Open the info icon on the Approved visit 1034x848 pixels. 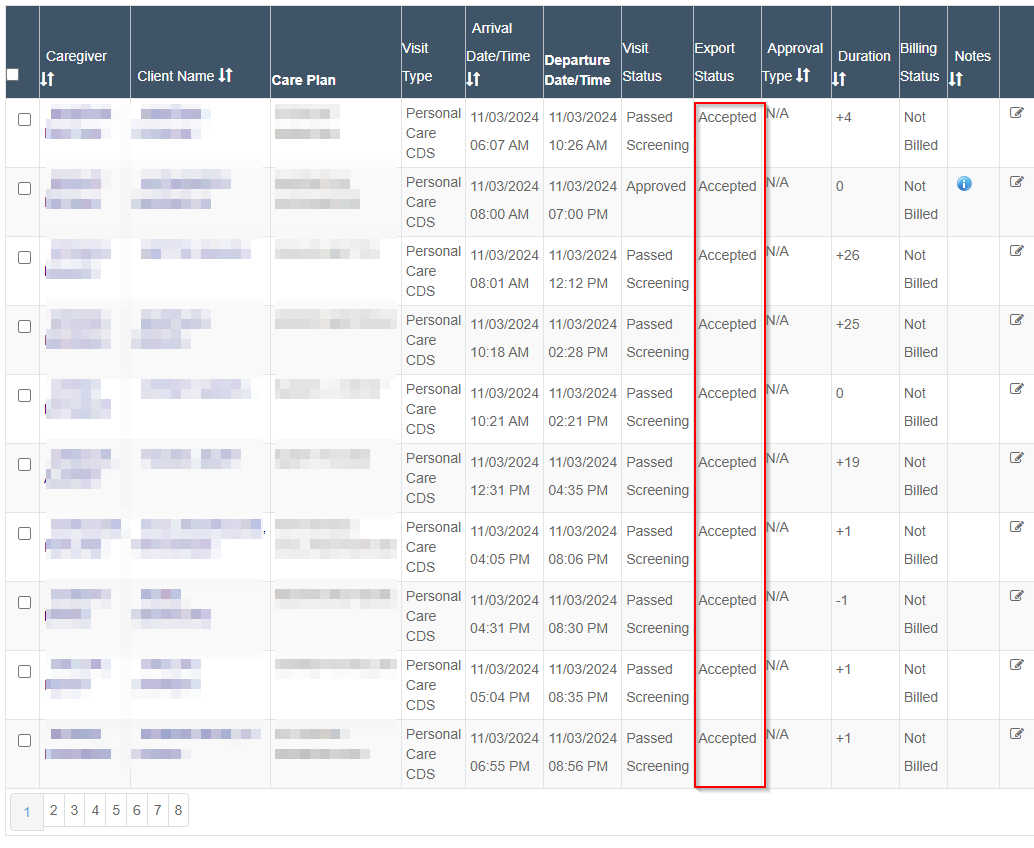click(x=963, y=181)
